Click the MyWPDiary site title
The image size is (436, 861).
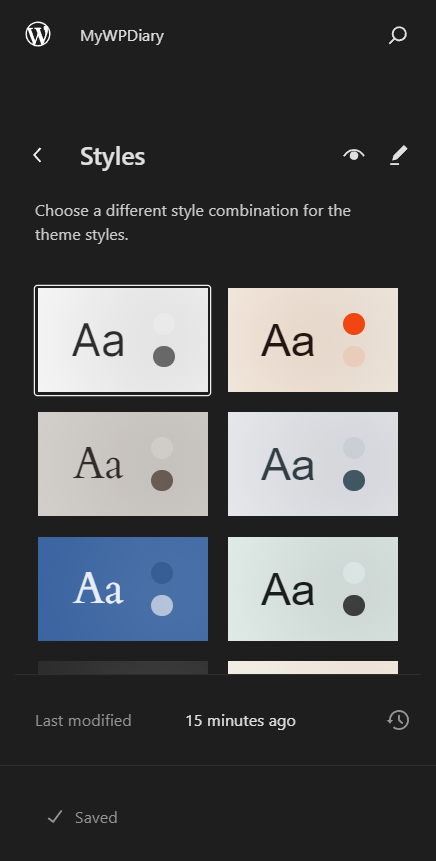pyautogui.click(x=122, y=36)
